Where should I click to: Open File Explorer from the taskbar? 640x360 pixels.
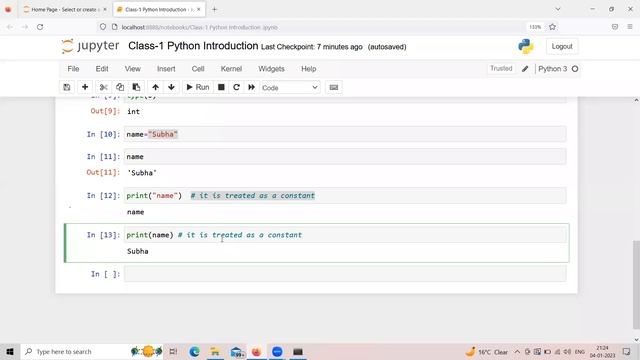(x=215, y=351)
